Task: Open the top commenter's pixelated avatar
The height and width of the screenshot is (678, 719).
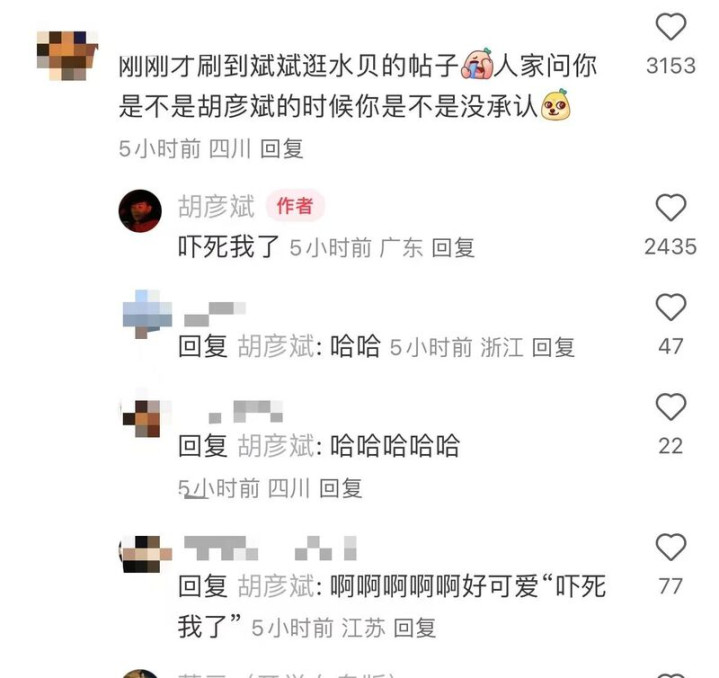Action: point(67,55)
